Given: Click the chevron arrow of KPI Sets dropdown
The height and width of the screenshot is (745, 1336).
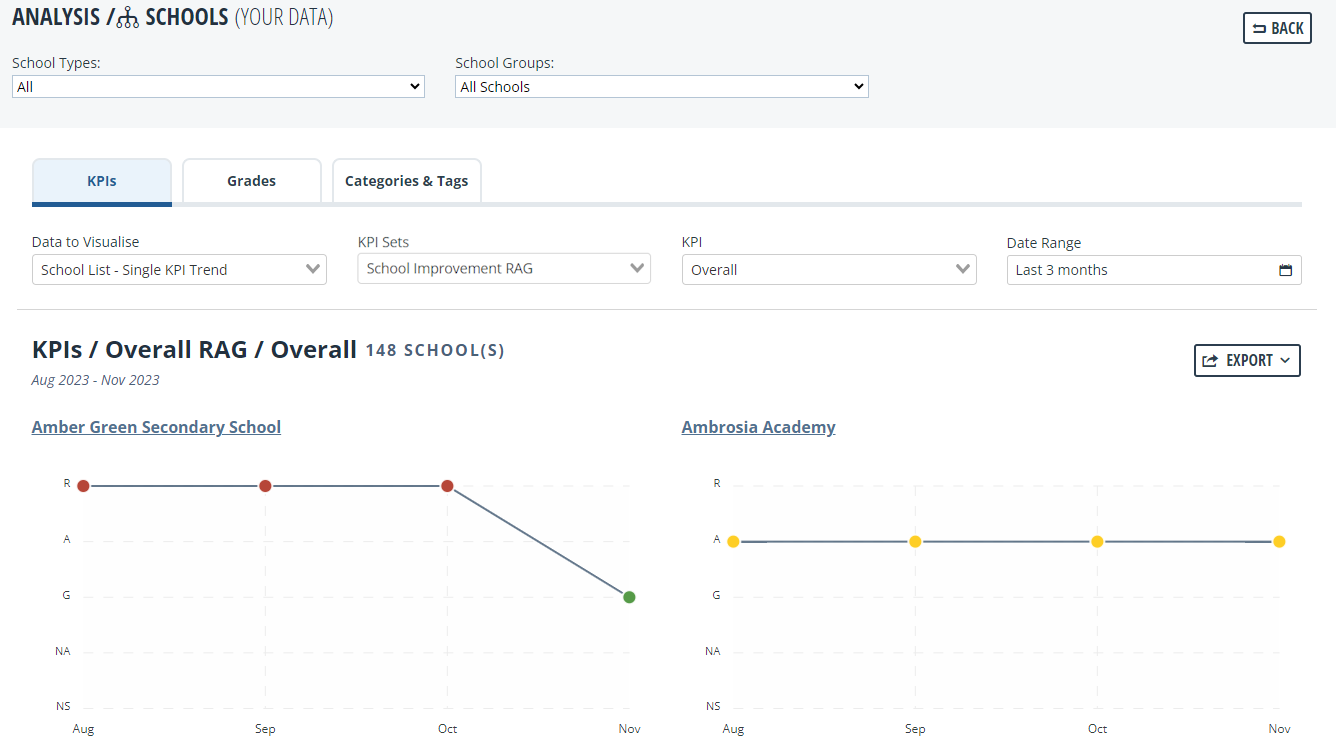Looking at the screenshot, I should [x=637, y=268].
